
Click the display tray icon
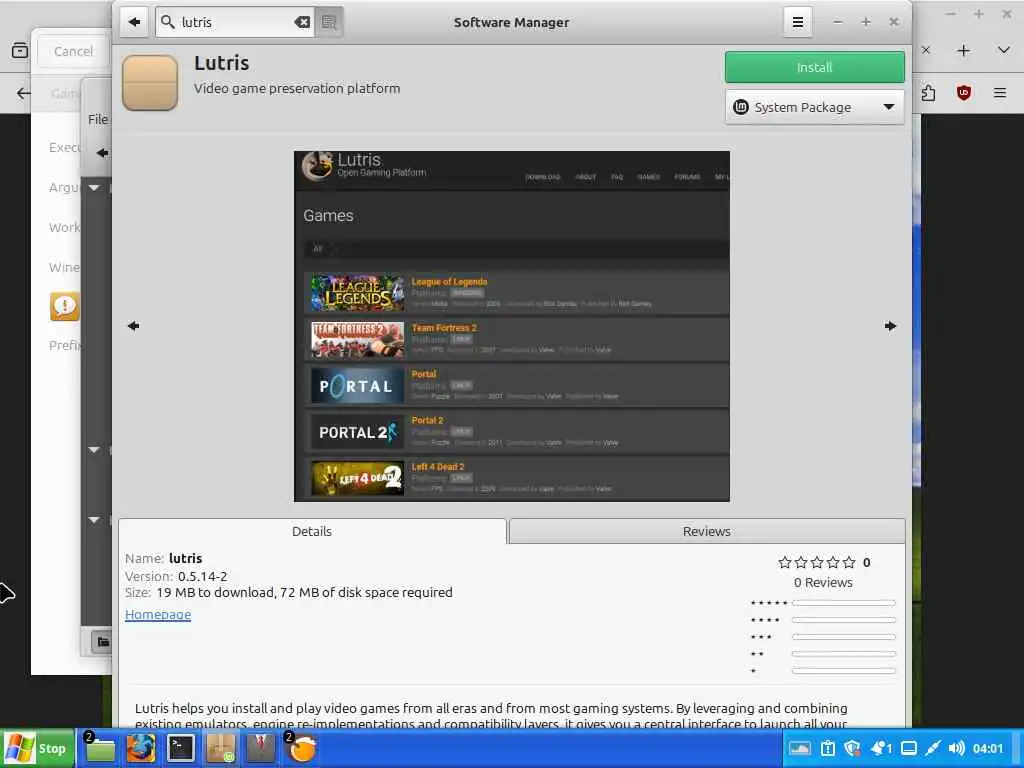908,748
